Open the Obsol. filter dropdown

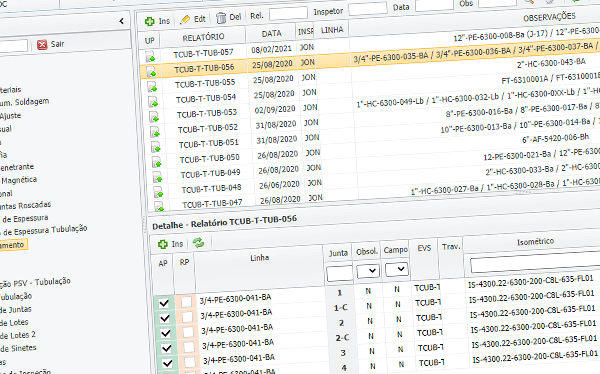(368, 271)
